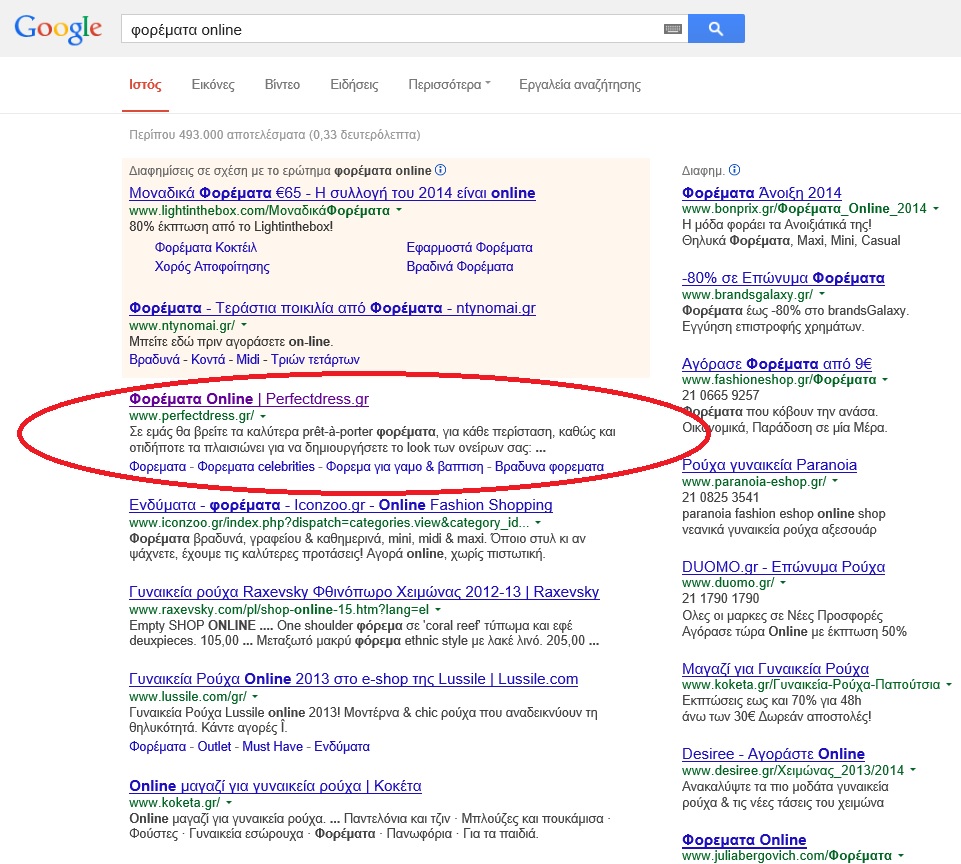Expand the Περισσότερα menu
961x864 pixels.
point(449,85)
